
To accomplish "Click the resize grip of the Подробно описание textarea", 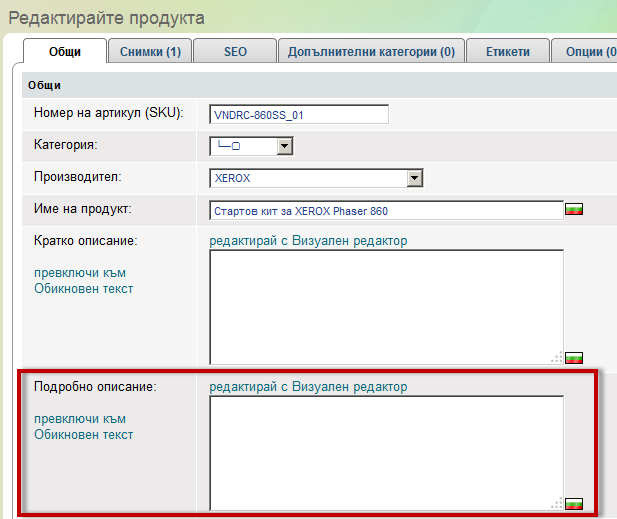I will tap(557, 504).
